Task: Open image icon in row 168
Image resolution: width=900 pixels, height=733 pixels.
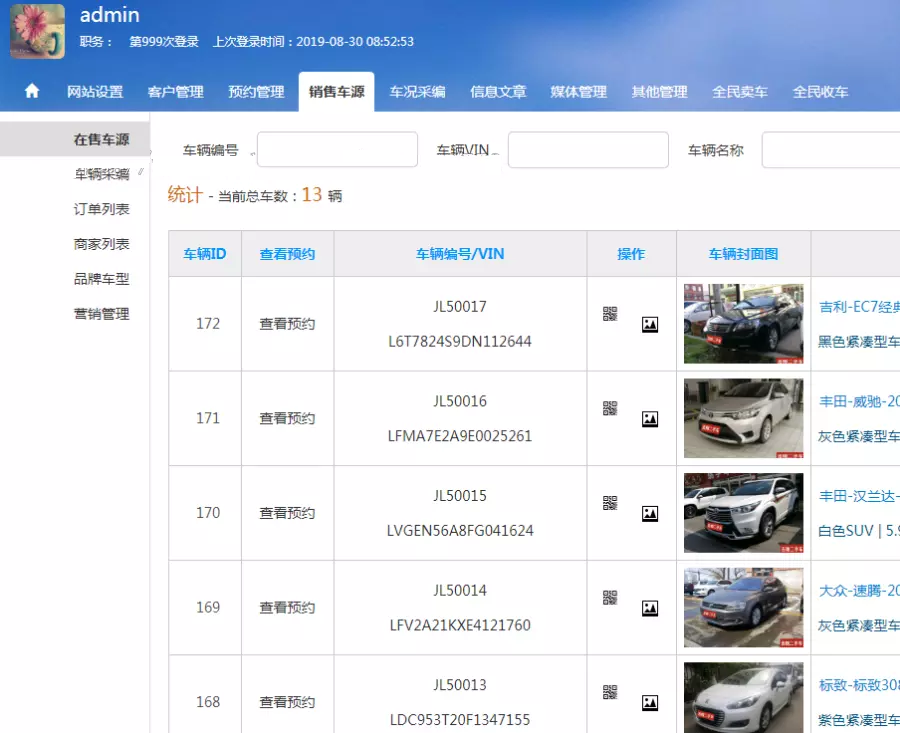Action: pyautogui.click(x=650, y=703)
